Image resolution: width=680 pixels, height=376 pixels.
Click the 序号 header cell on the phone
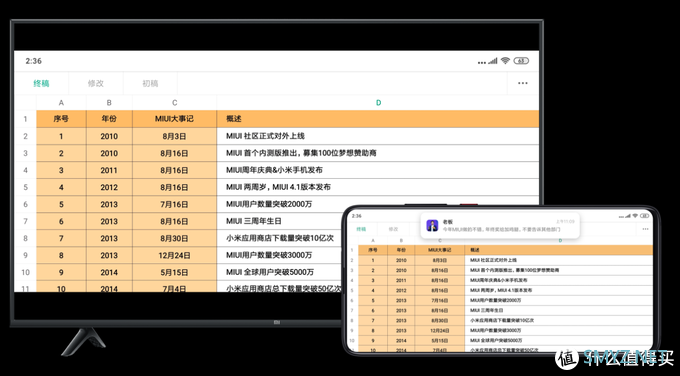point(373,250)
